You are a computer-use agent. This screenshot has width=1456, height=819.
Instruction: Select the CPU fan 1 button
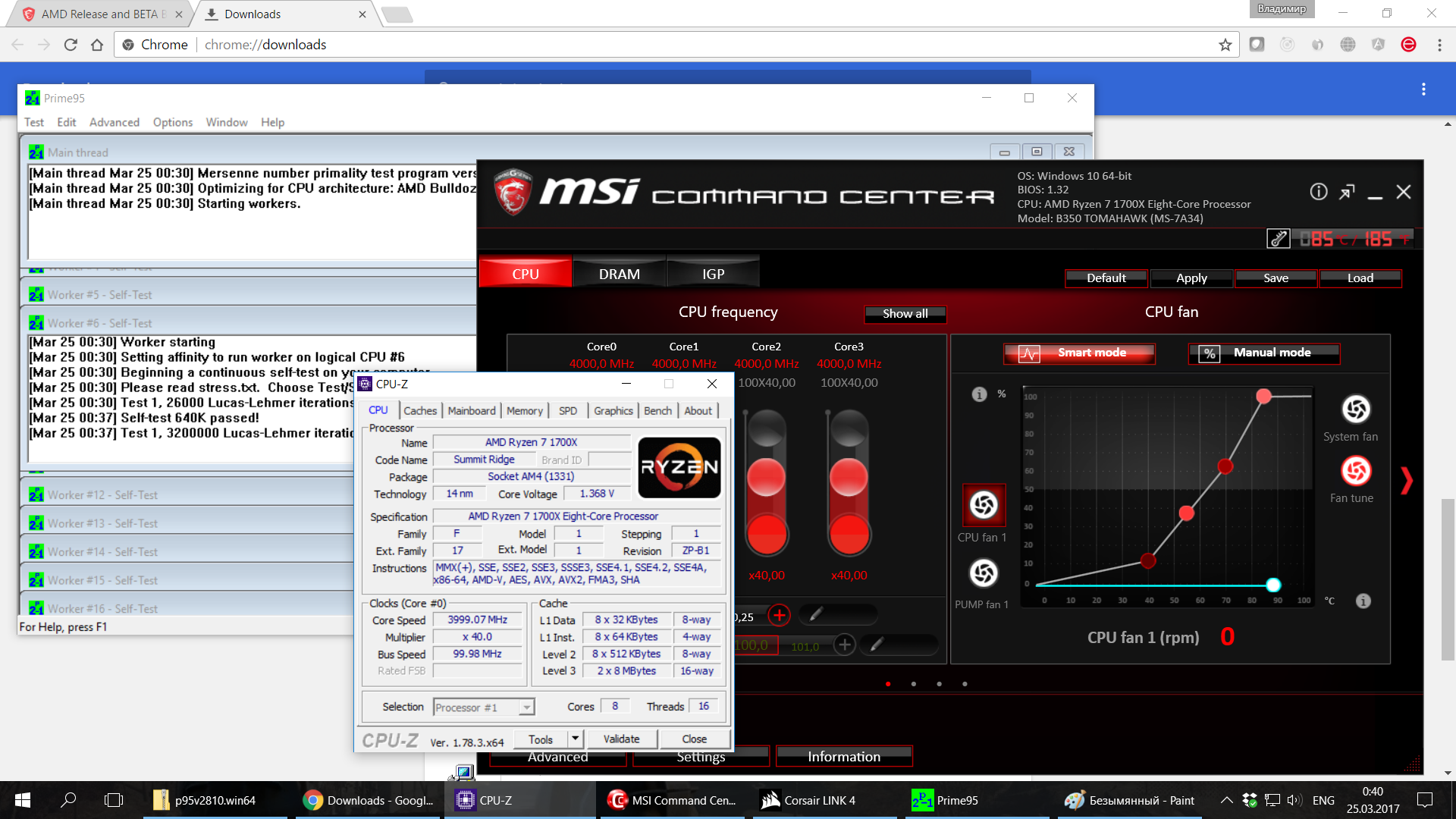(x=984, y=505)
